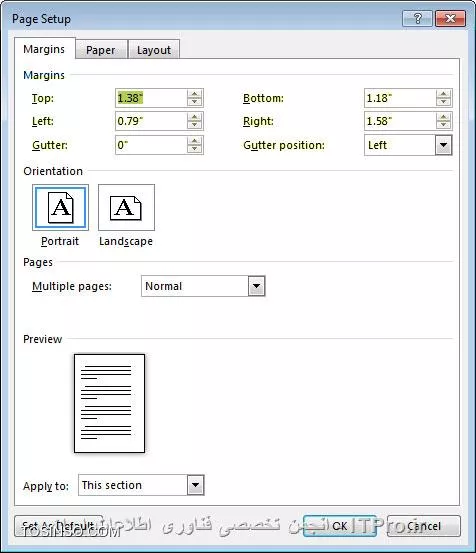Image resolution: width=476 pixels, height=553 pixels.
Task: Click the page preview thumbnail
Action: pyautogui.click(x=109, y=403)
